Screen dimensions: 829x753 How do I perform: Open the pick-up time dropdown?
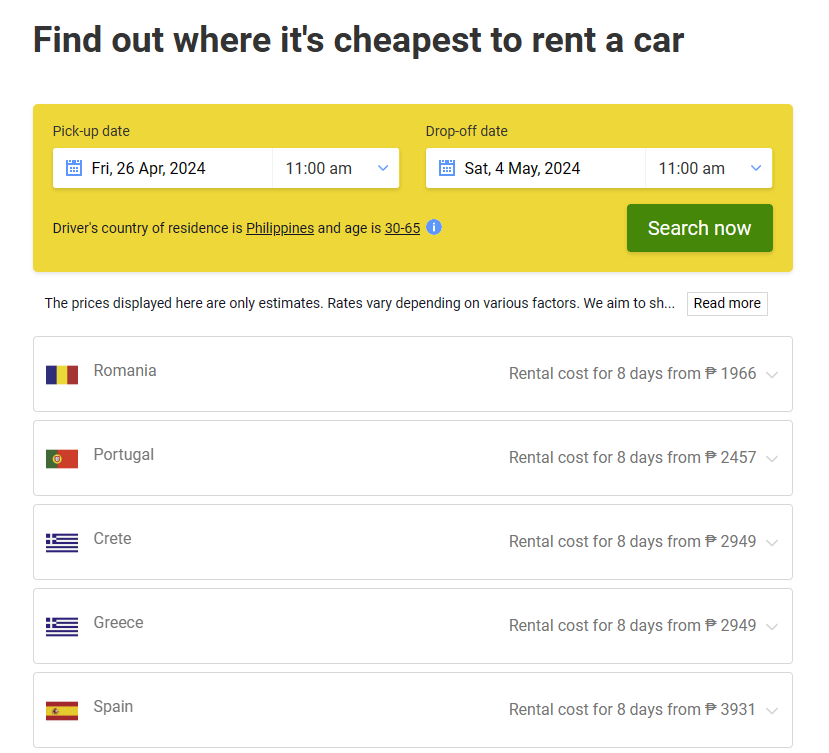[x=336, y=168]
